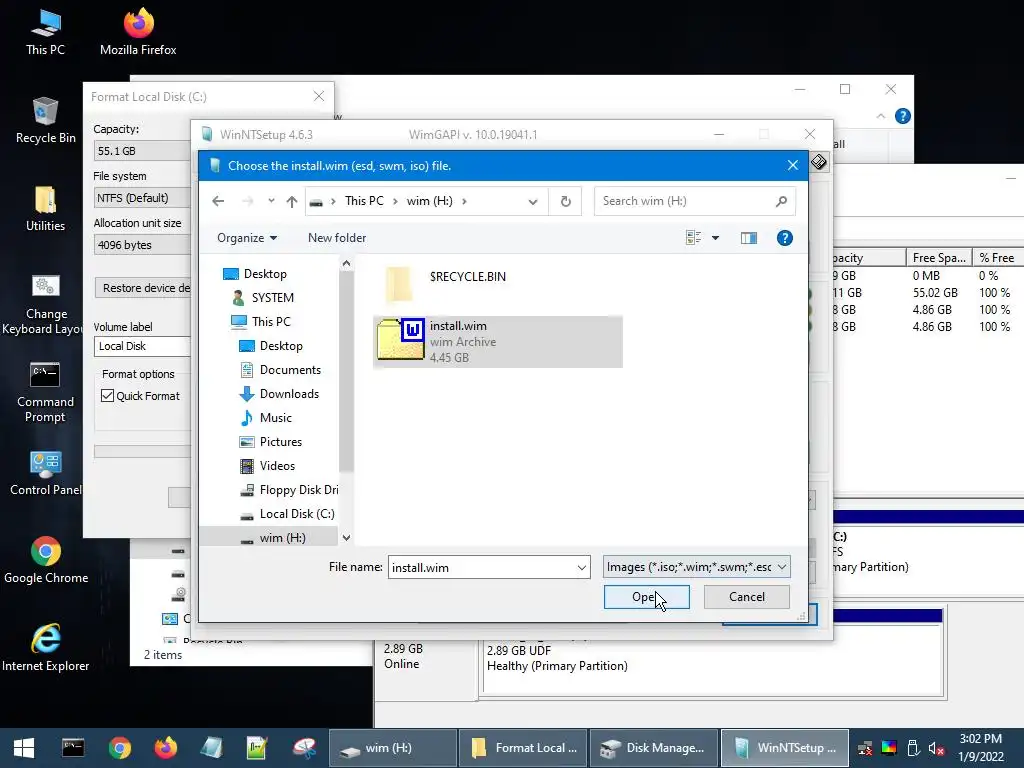The width and height of the screenshot is (1024, 768).
Task: Open Control Panel desktop icon
Action: coord(45,473)
